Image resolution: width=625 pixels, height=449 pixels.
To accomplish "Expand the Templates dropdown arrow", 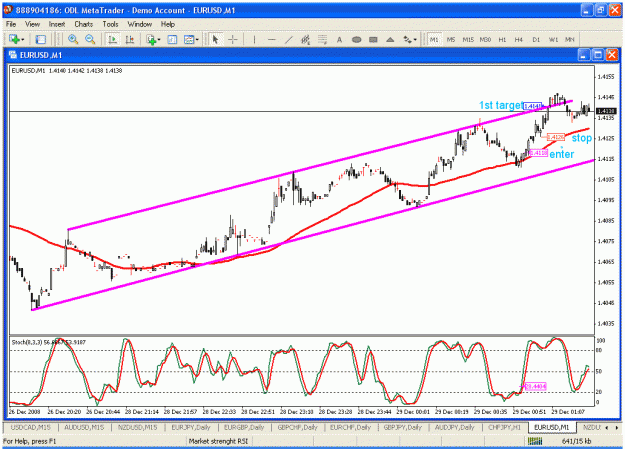I will point(197,40).
